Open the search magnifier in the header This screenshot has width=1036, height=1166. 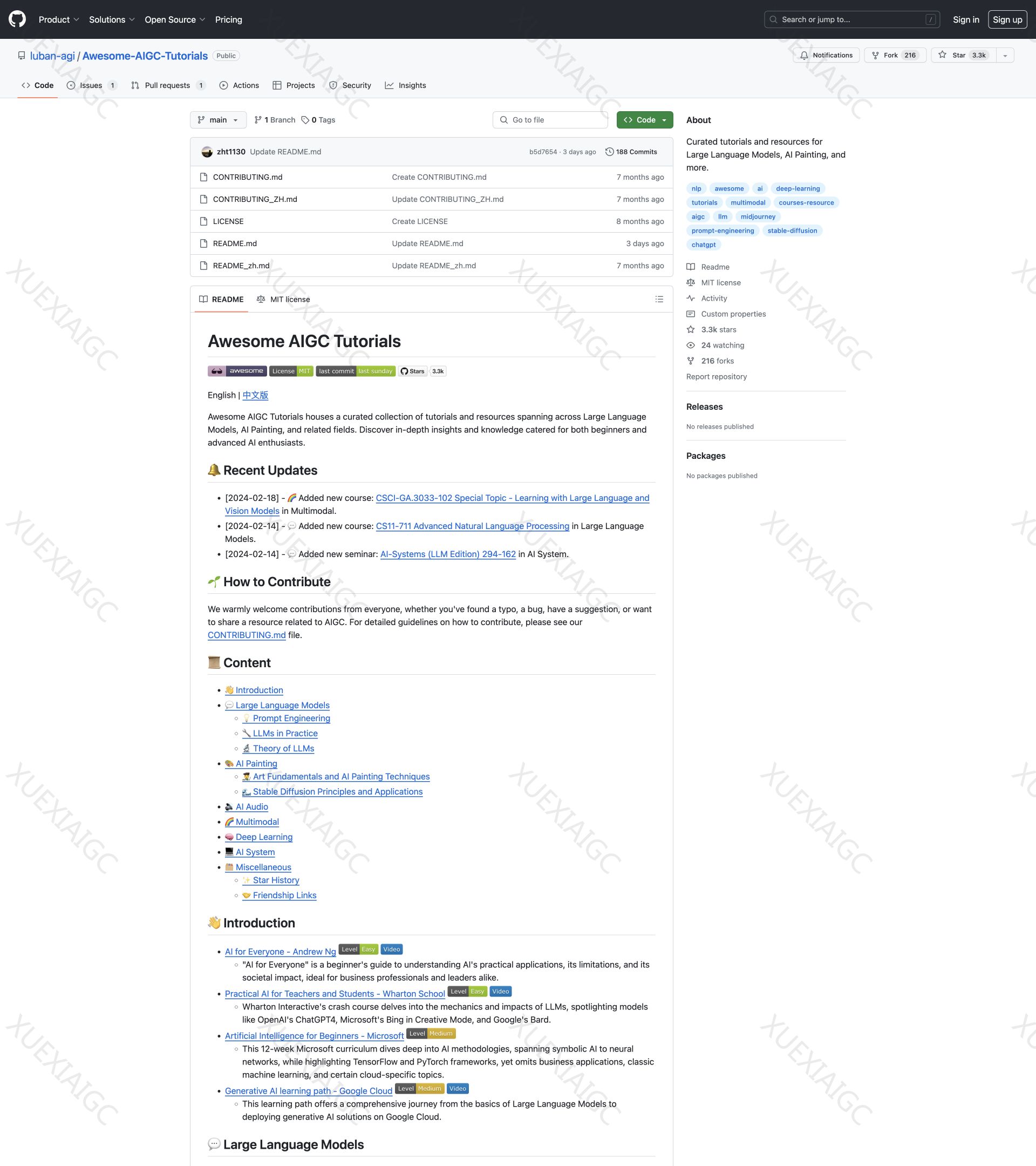[x=773, y=19]
